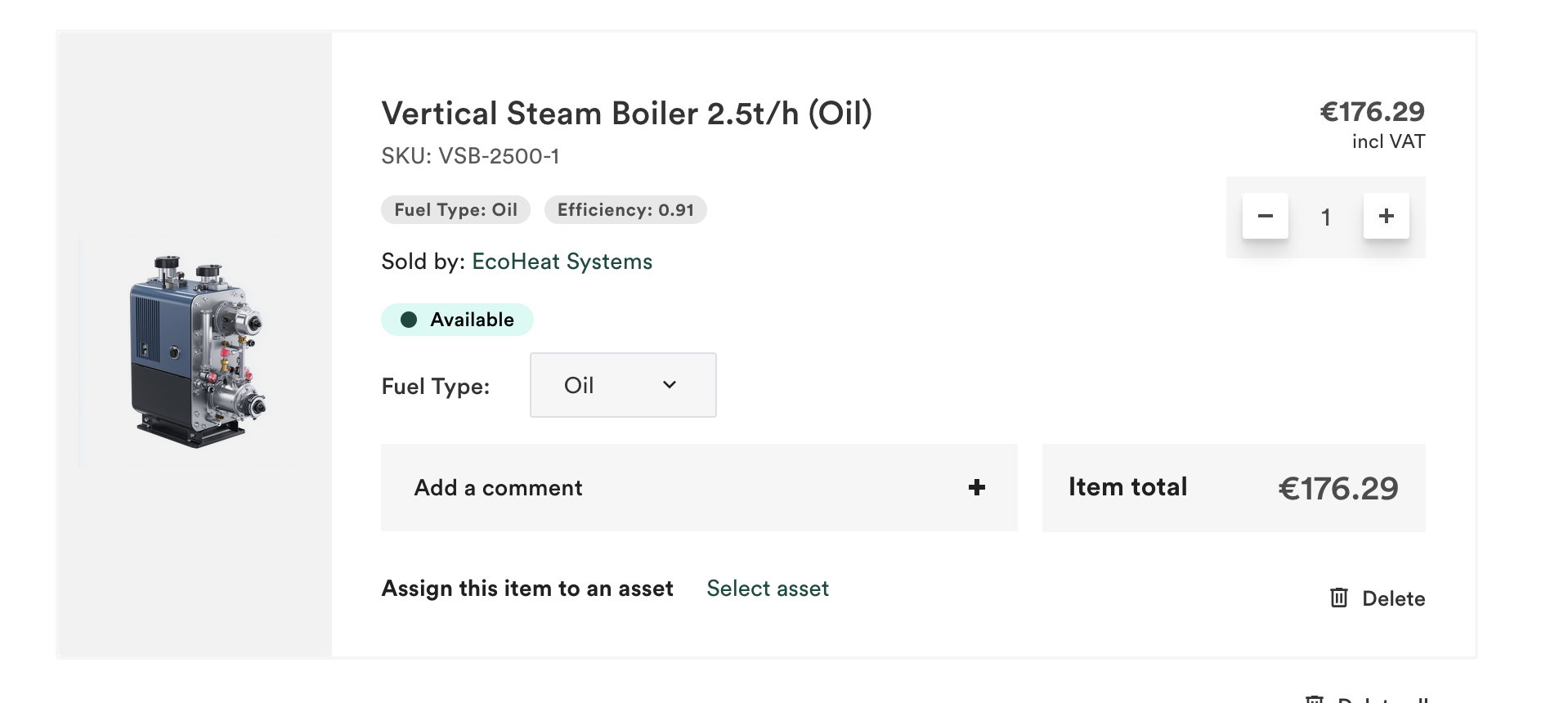Click the trash can icon beside Delete
This screenshot has width=1568, height=703.
tap(1338, 598)
